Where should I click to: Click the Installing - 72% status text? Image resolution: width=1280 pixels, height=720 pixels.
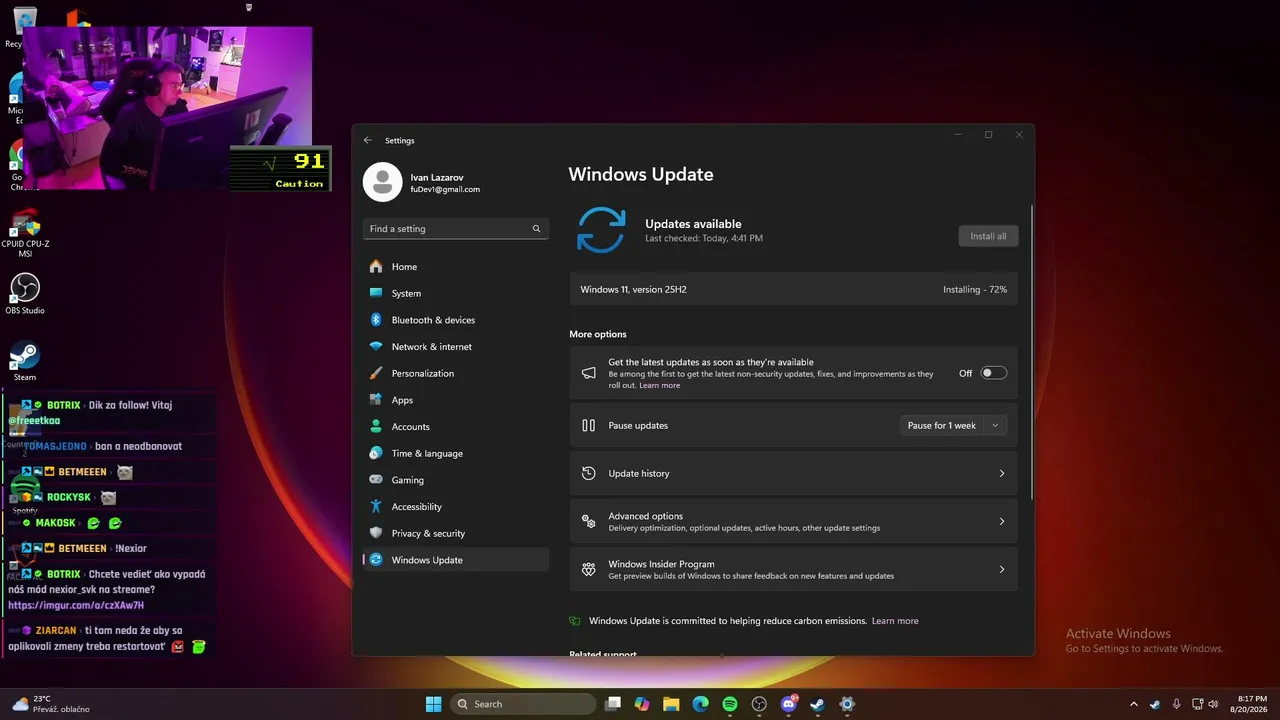point(975,290)
